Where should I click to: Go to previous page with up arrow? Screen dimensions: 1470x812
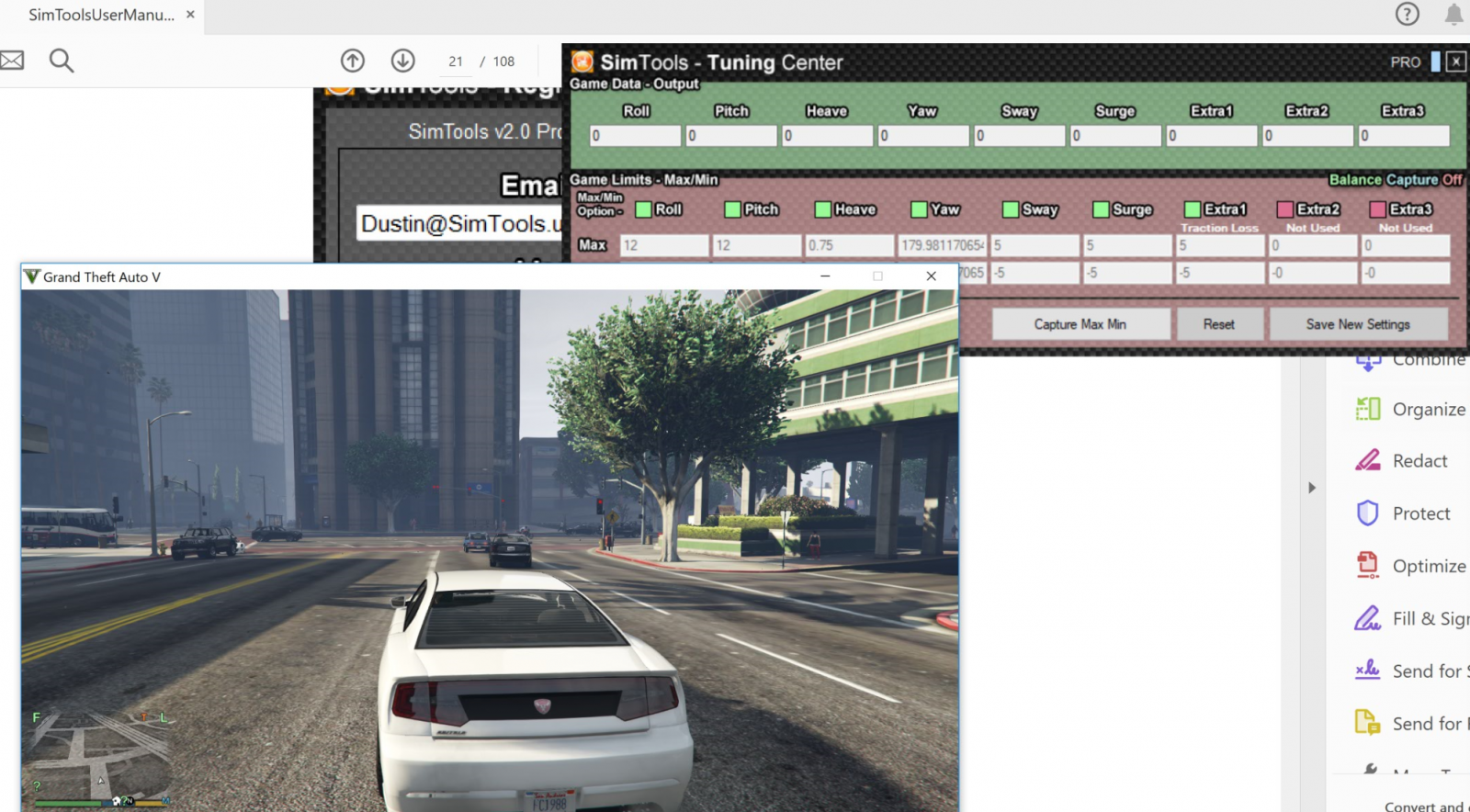[353, 61]
